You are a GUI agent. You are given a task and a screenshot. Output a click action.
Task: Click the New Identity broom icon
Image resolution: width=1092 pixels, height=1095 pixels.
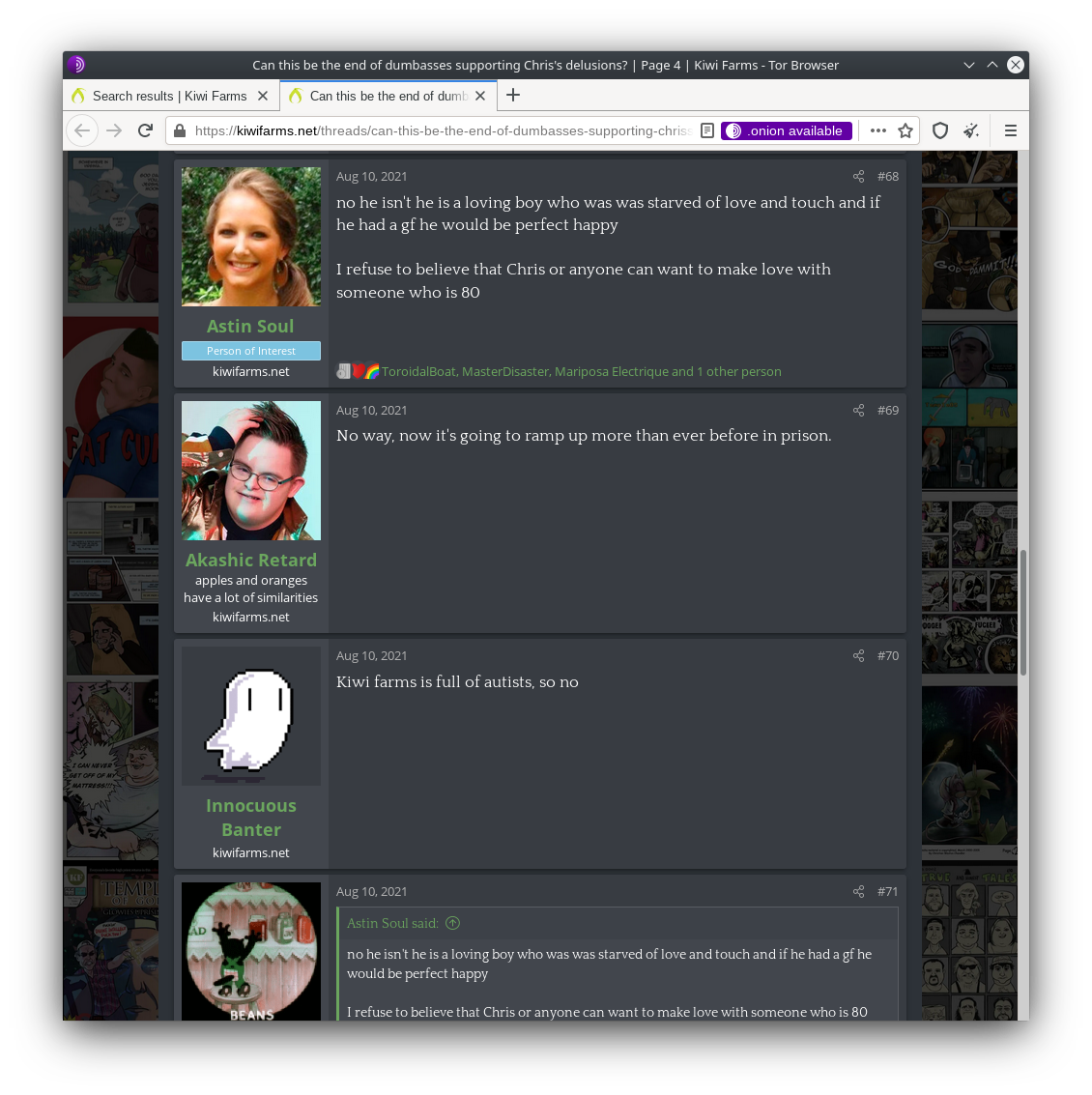(x=971, y=130)
